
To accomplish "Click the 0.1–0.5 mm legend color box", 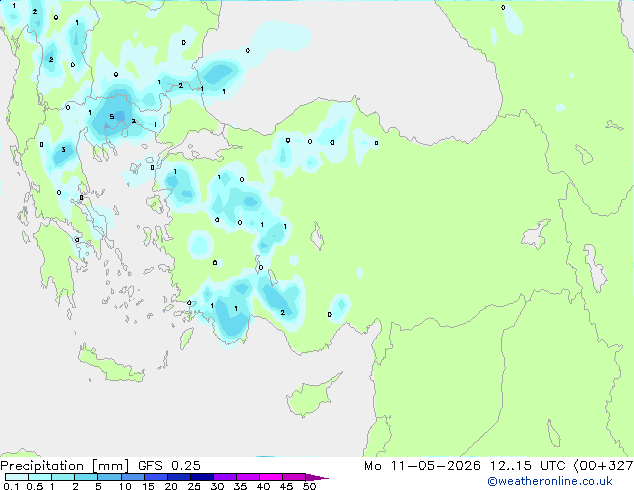I will (x=17, y=477).
